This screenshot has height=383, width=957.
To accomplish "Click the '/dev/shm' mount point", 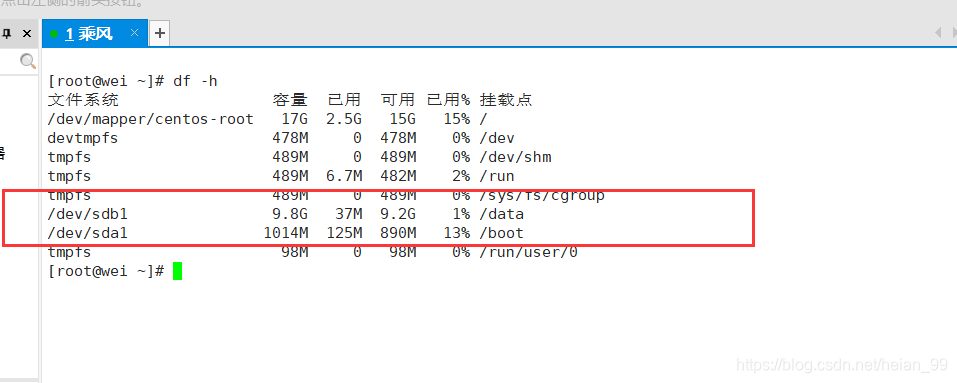I will pyautogui.click(x=515, y=157).
